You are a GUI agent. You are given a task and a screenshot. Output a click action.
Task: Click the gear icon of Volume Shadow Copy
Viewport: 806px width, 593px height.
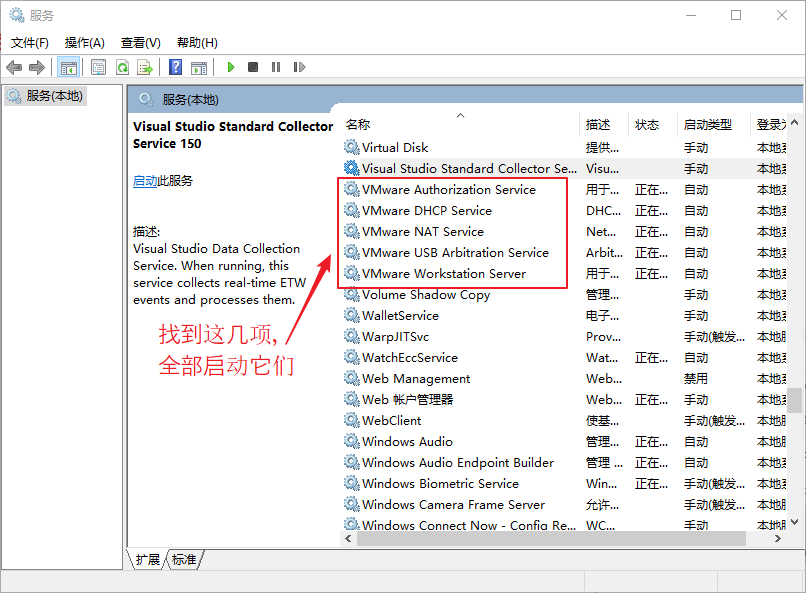tap(352, 295)
